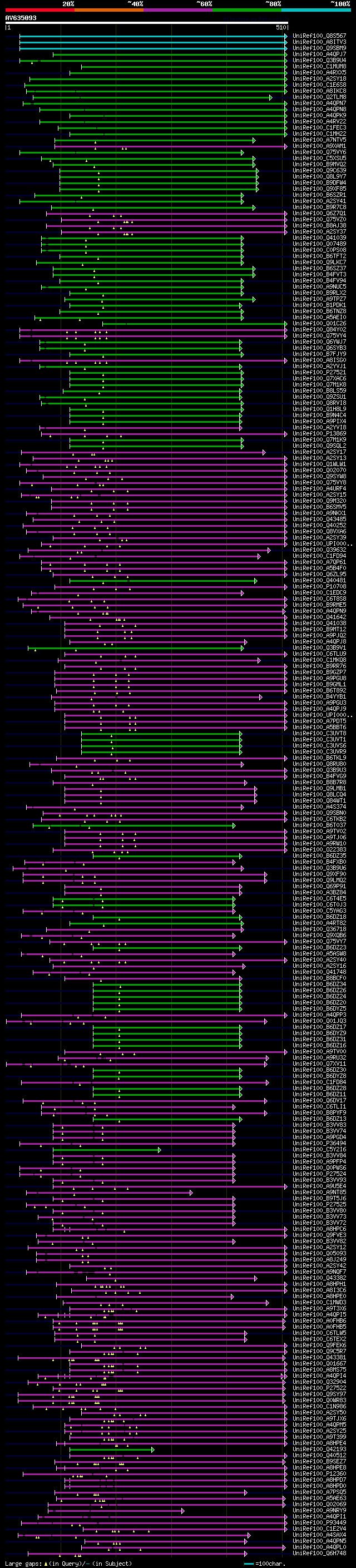Open hit UniRef100_A8ITV3
Screen dimensions: 356x1568
tap(319, 42)
